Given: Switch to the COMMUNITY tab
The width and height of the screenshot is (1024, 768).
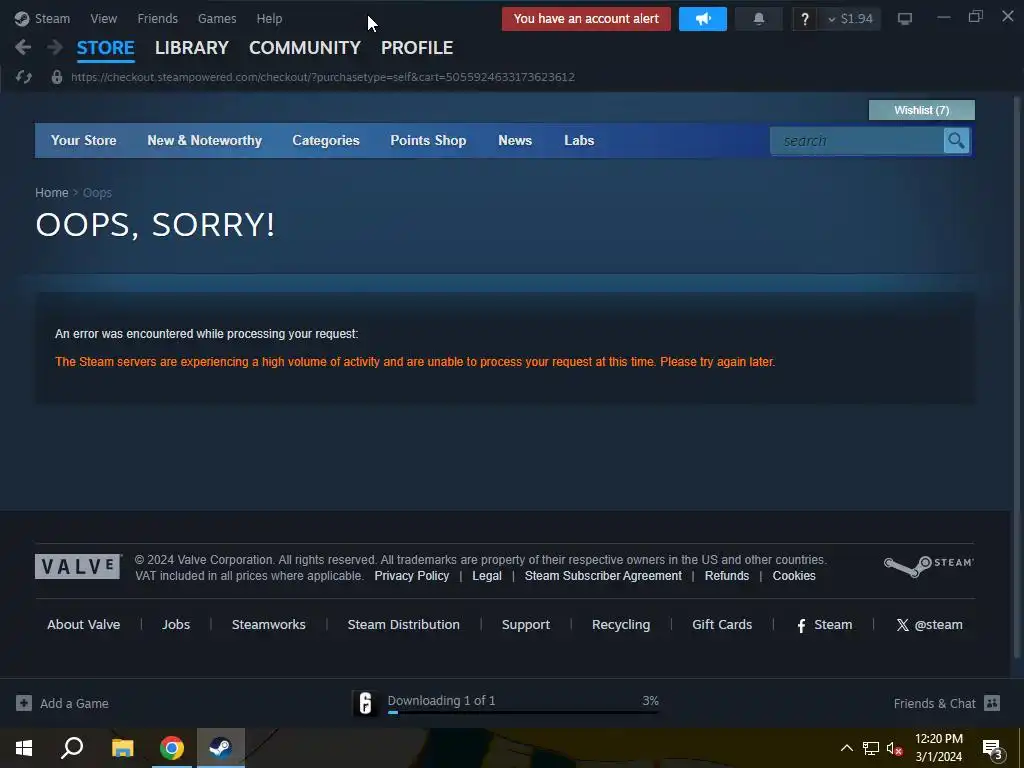Looking at the screenshot, I should 304,48.
